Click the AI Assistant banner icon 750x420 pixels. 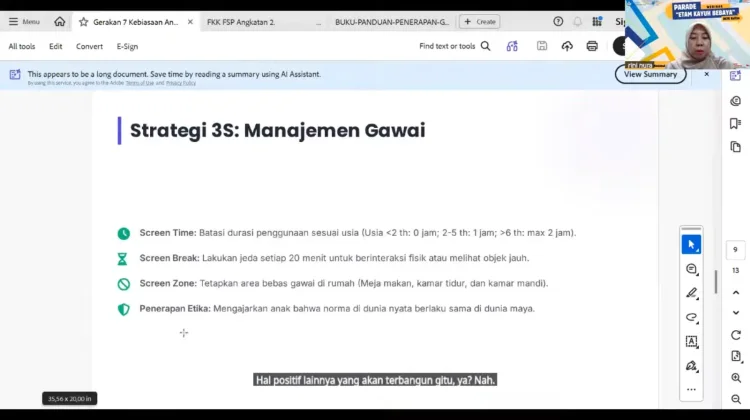[15, 74]
